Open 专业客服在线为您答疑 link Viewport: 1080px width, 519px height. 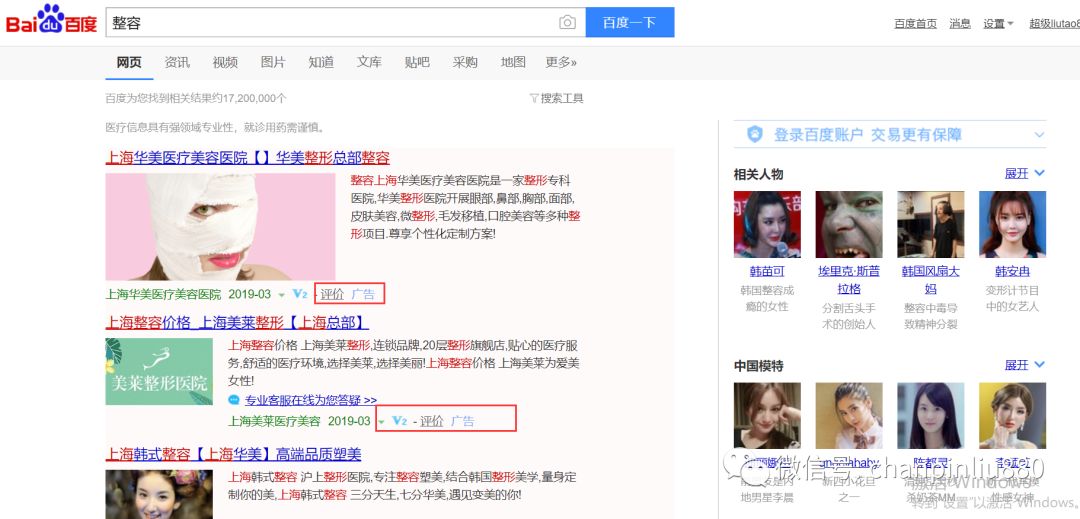click(x=311, y=400)
